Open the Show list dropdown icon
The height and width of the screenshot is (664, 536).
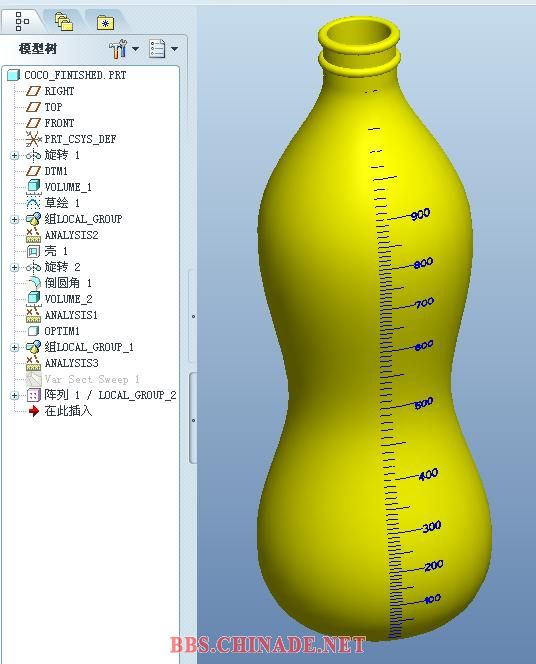(x=157, y=49)
